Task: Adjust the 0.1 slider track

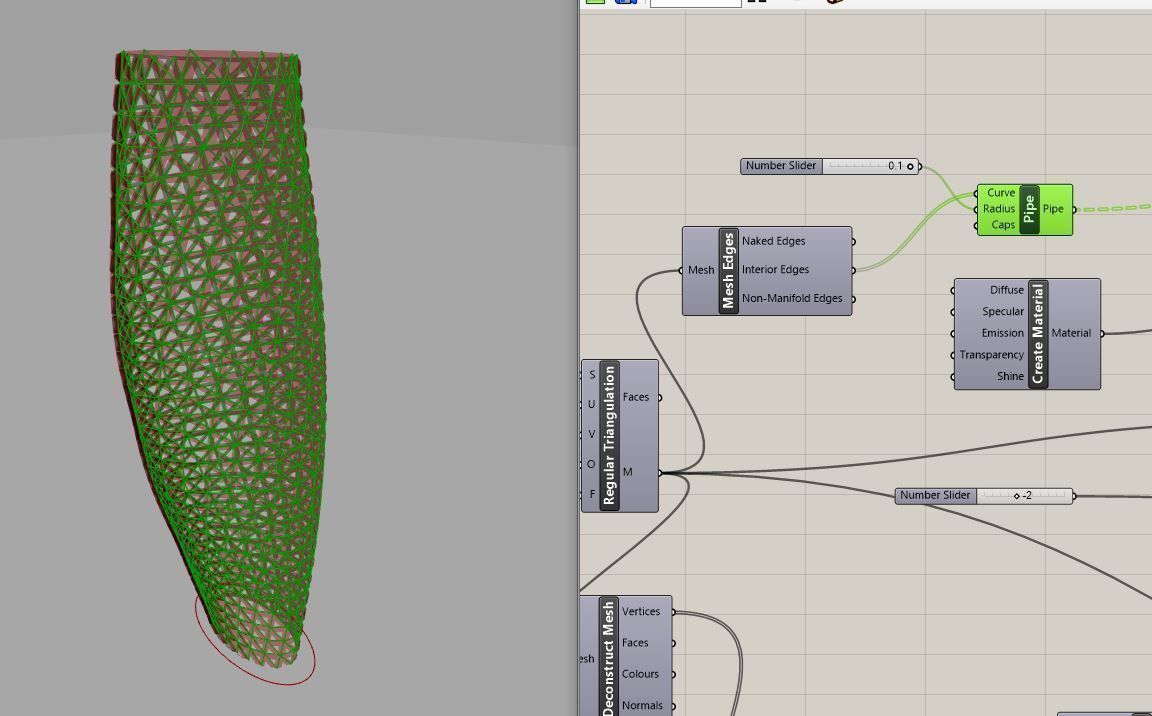Action: [871, 166]
